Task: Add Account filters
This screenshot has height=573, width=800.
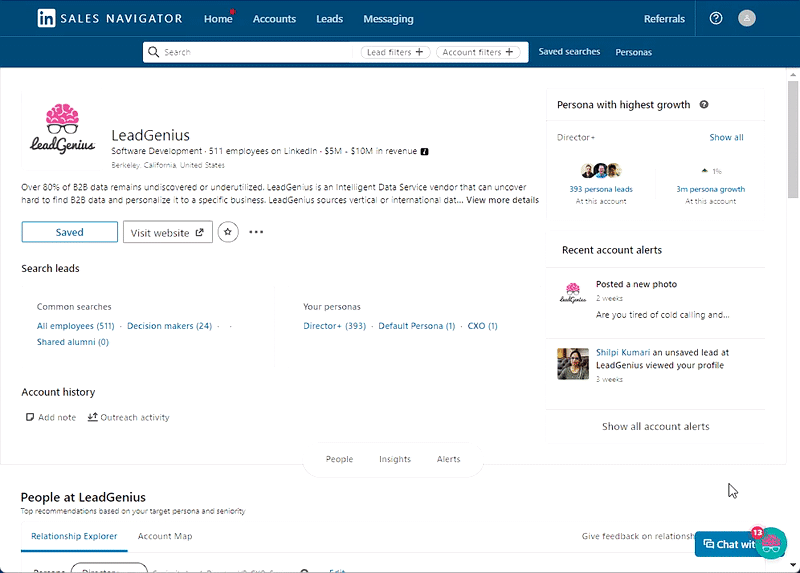Action: [478, 52]
